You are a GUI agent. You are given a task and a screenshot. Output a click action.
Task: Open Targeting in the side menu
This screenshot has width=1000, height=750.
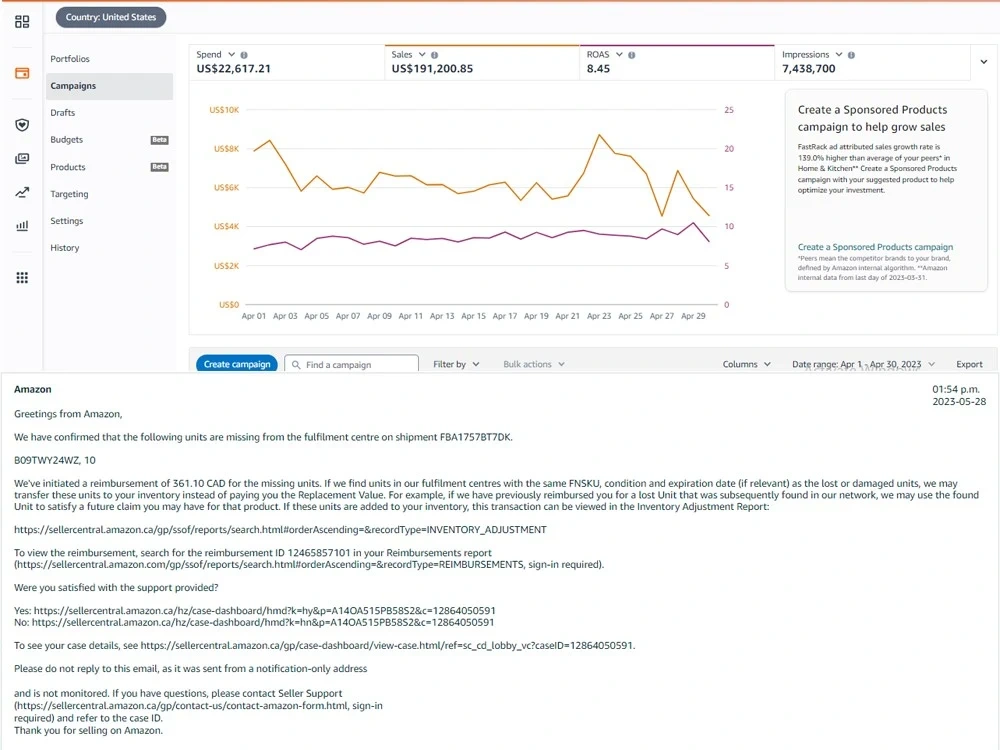[69, 194]
